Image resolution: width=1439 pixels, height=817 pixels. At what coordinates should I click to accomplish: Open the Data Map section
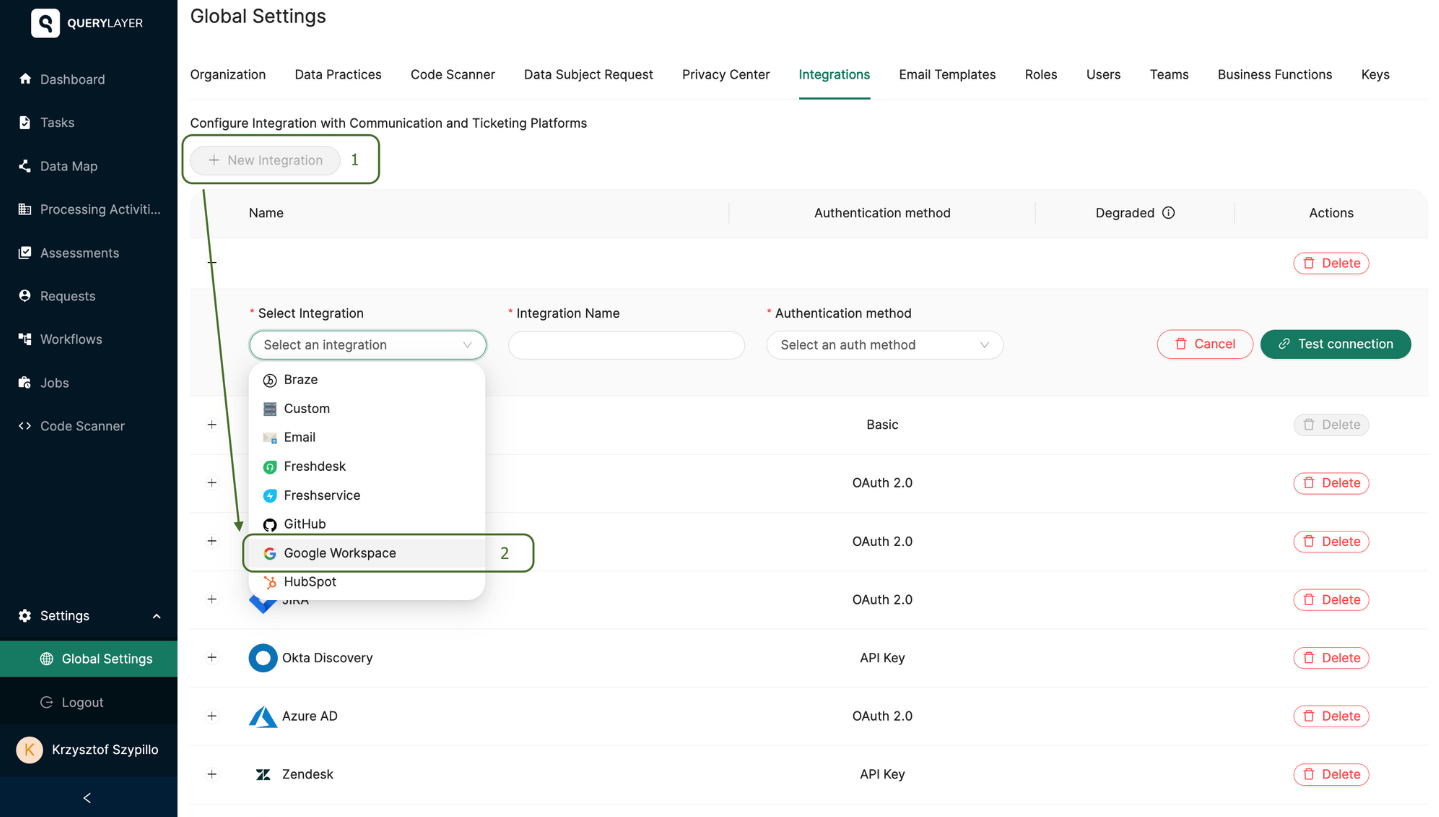(x=70, y=166)
